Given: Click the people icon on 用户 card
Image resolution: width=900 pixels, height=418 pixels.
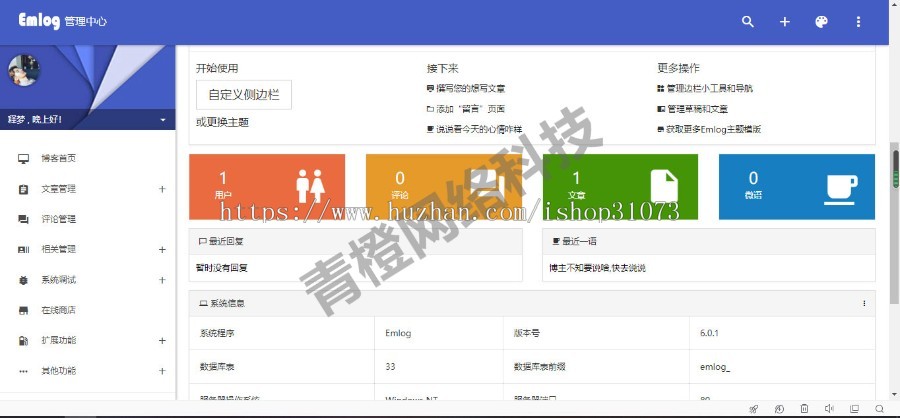Looking at the screenshot, I should tap(311, 186).
